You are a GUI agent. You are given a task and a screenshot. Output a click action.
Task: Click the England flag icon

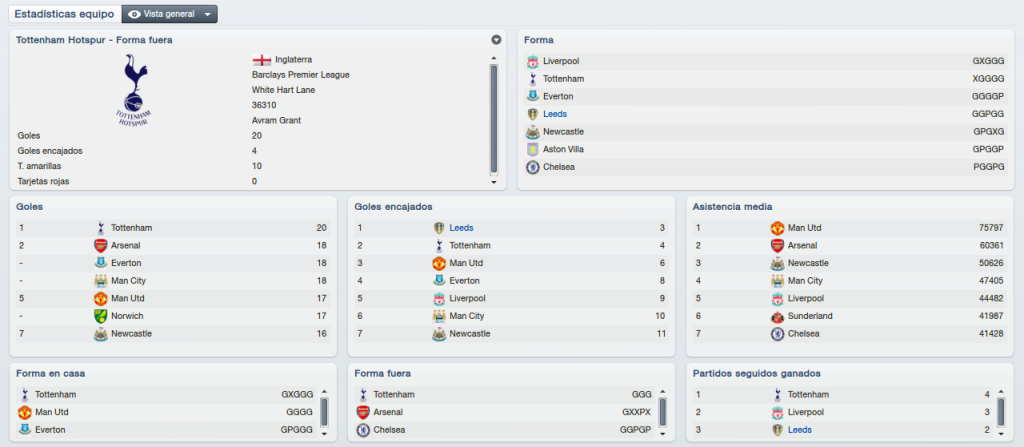pos(261,59)
